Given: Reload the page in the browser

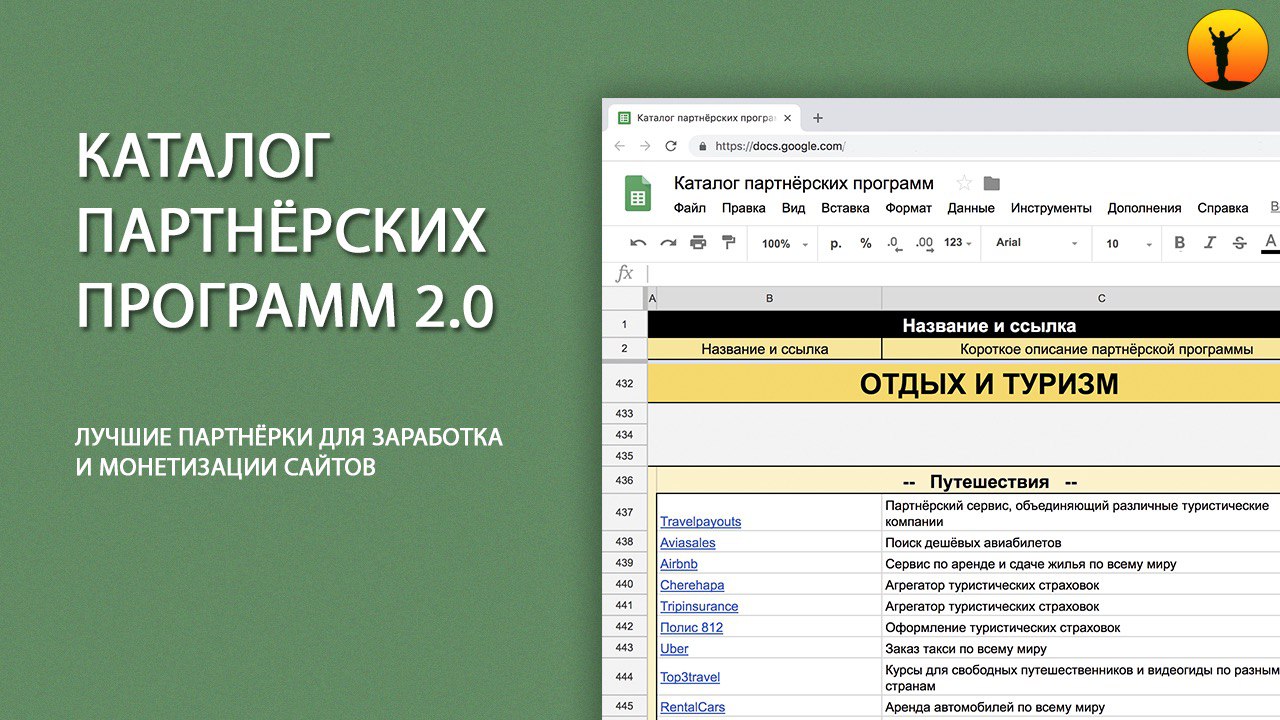Looking at the screenshot, I should [x=671, y=146].
